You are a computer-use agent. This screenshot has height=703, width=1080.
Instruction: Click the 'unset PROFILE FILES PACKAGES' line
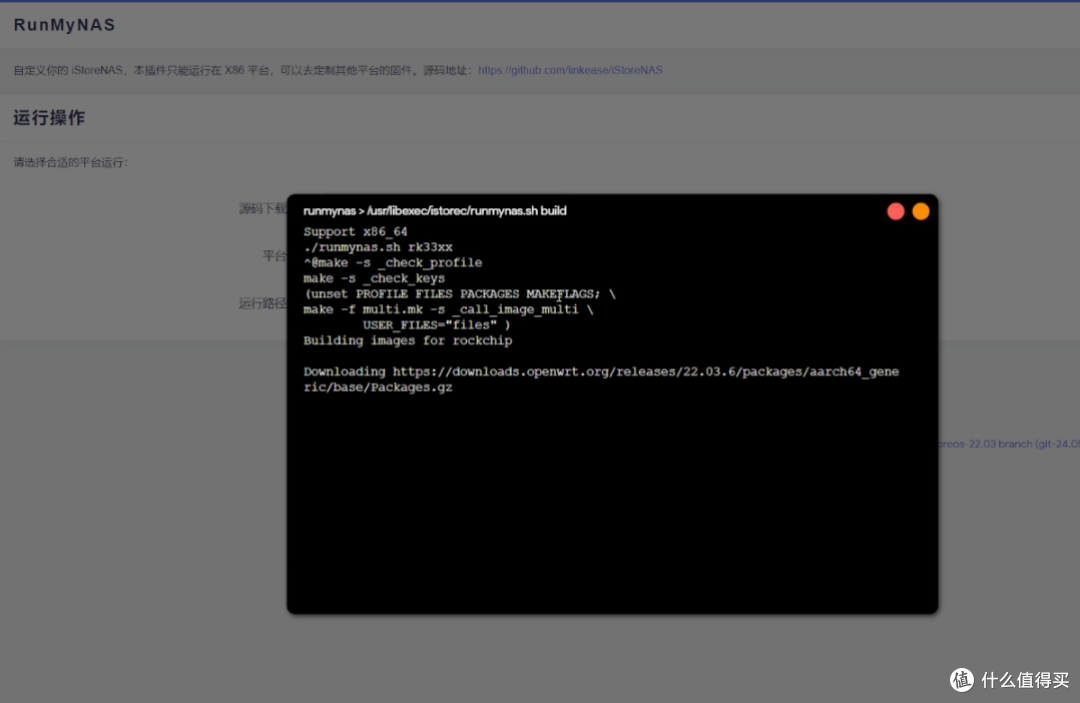[459, 294]
